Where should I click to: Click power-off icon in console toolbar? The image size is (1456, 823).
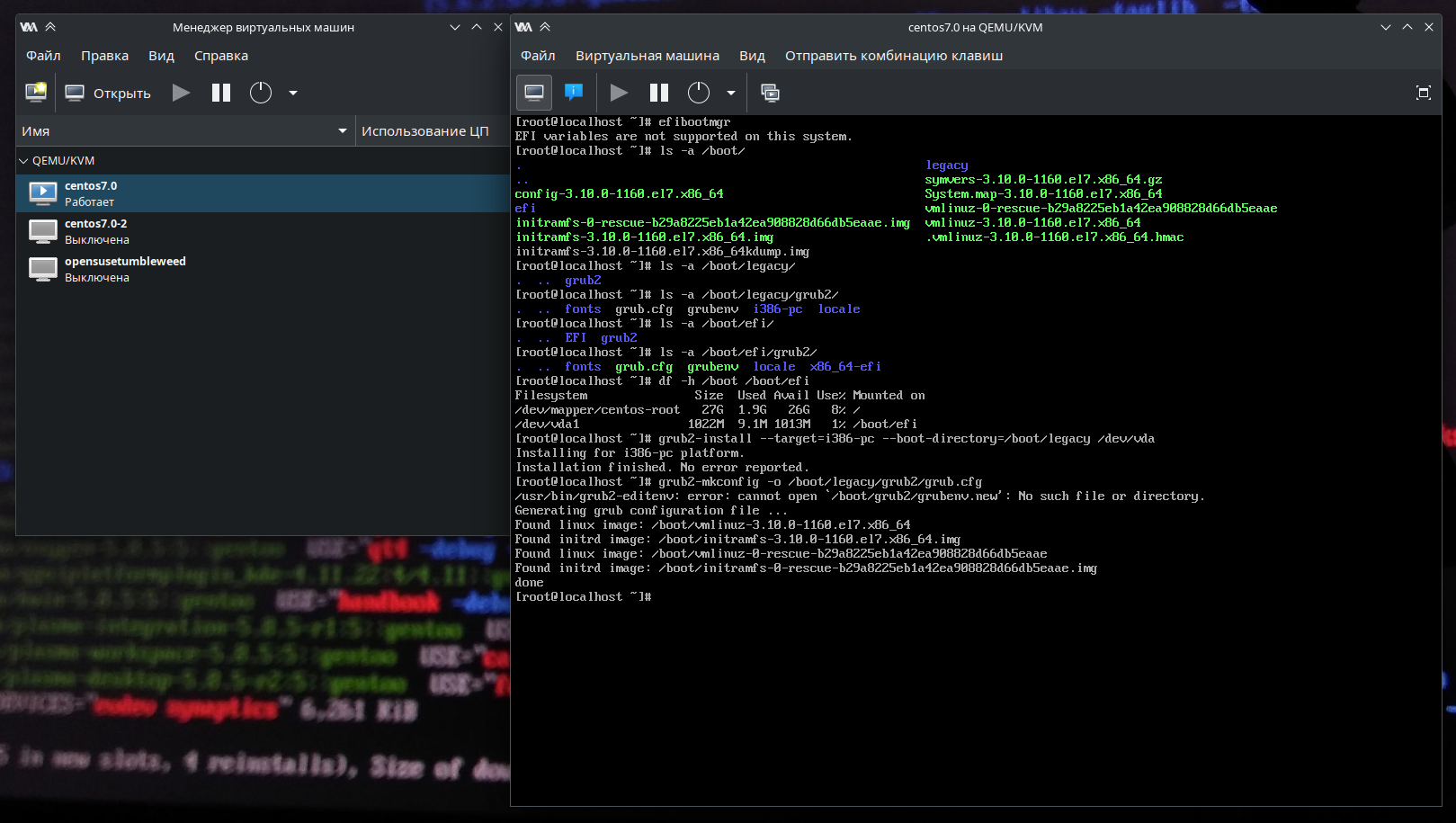pyautogui.click(x=699, y=93)
